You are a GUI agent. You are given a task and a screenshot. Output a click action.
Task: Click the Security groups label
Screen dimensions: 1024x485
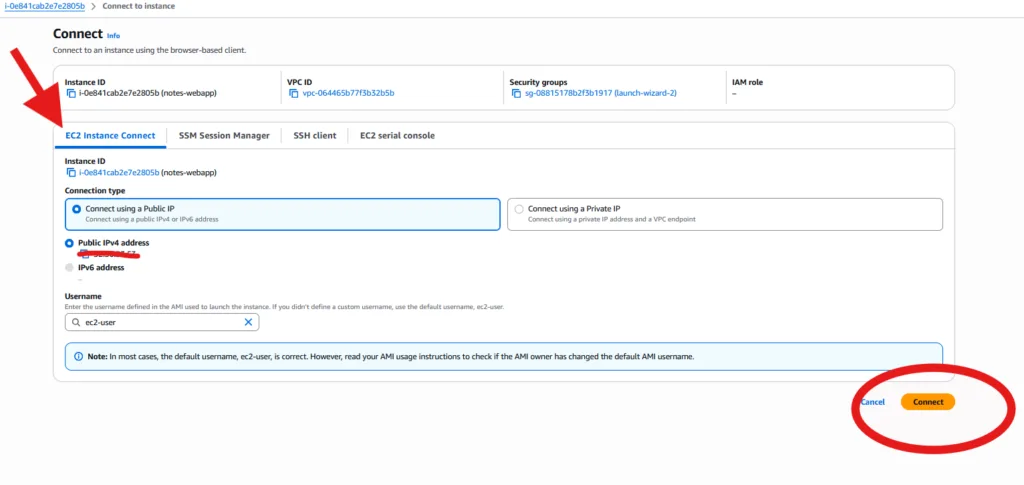coord(538,82)
